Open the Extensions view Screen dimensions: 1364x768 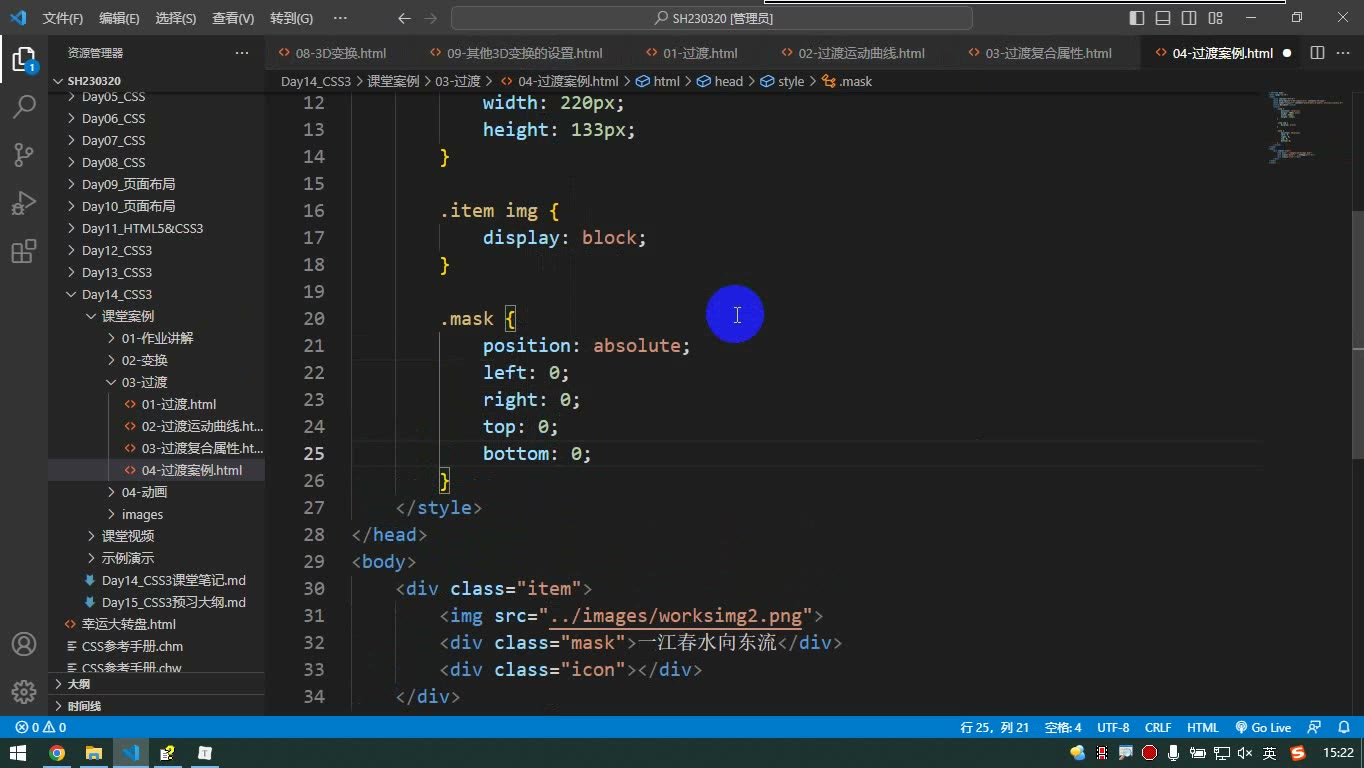24,252
